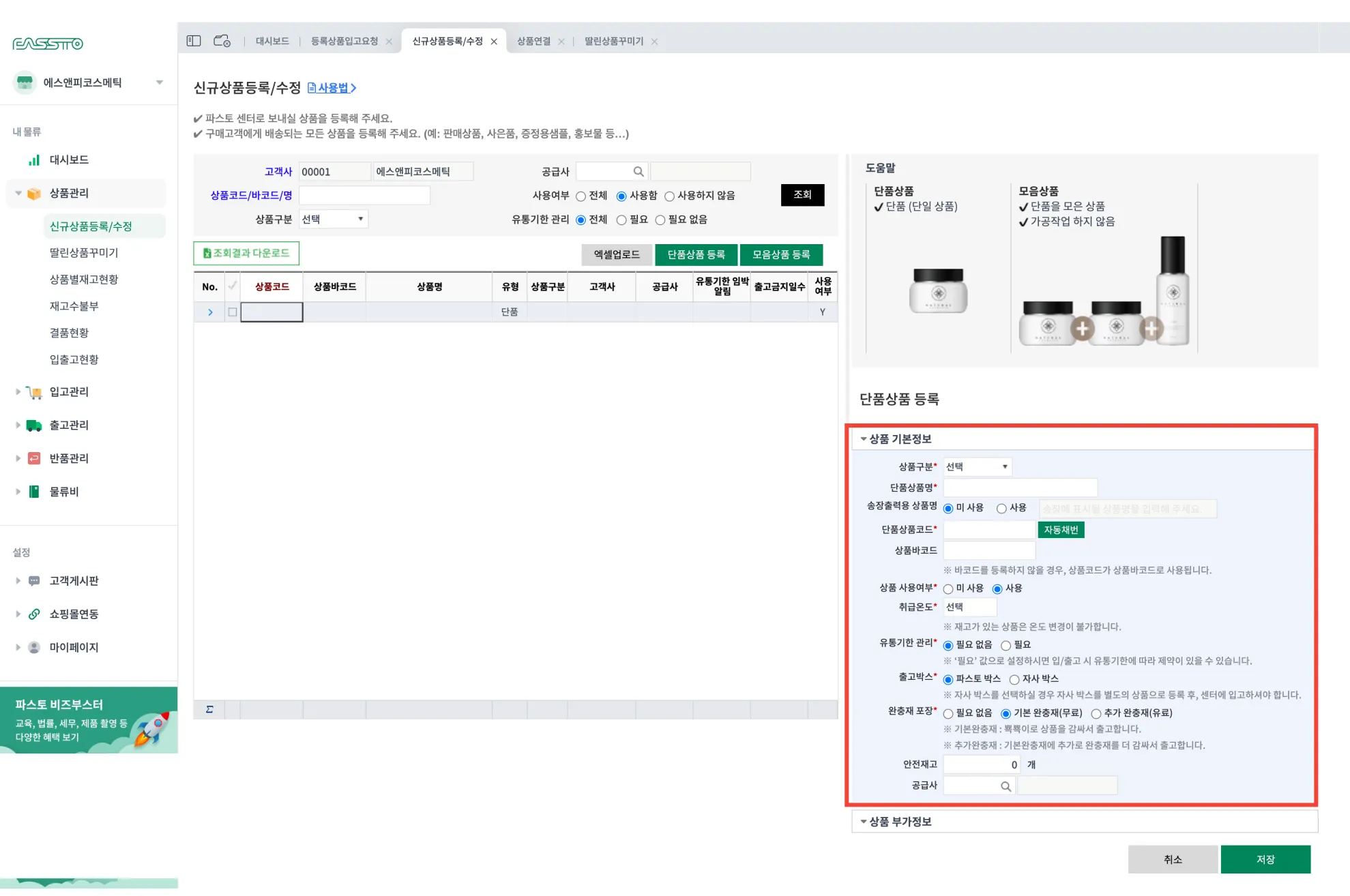This screenshot has height=896, width=1350.
Task: Select 자사 박스 radio for 출고박스
Action: 1014,679
